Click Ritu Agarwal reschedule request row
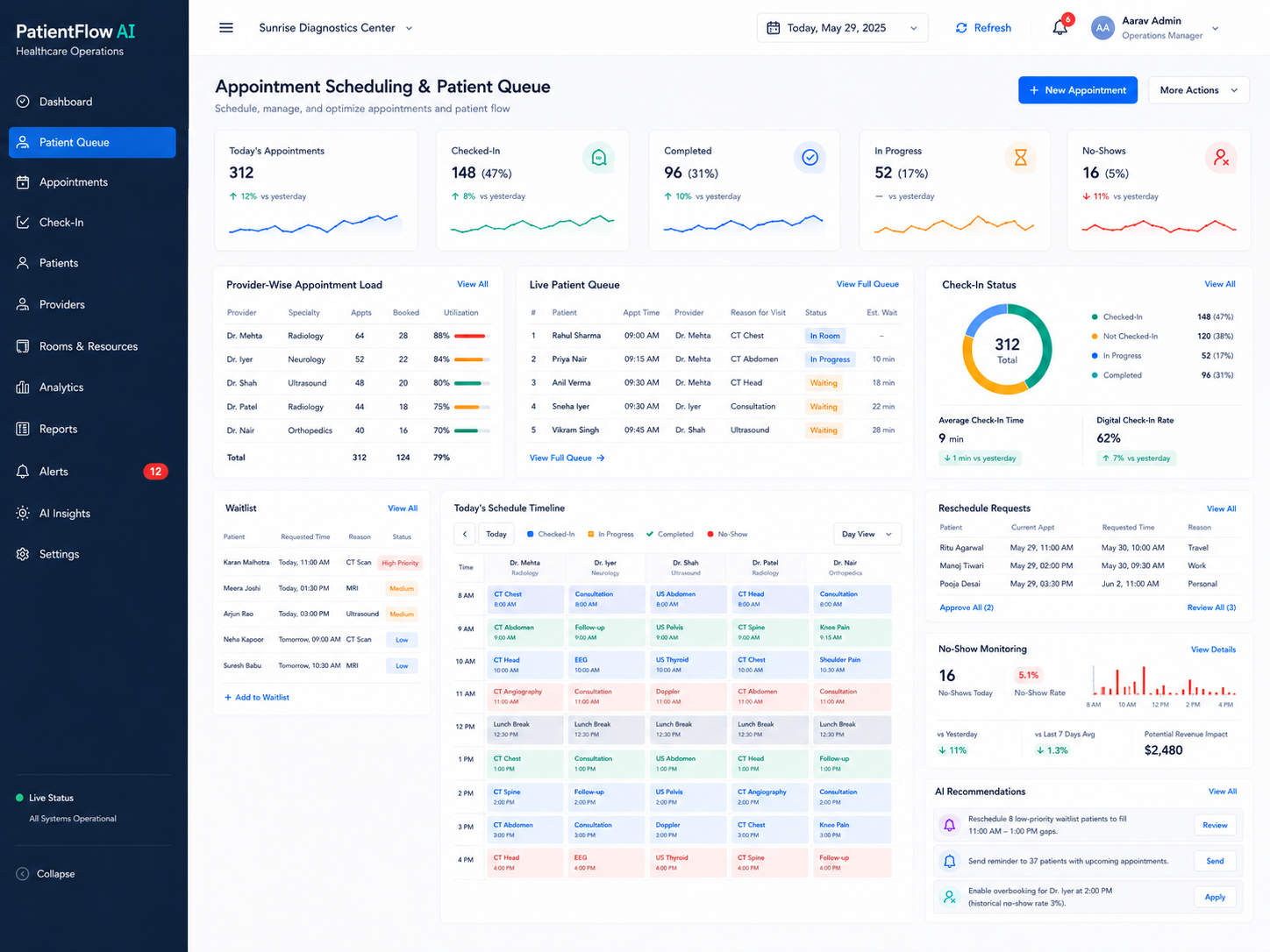This screenshot has height=952, width=1270. (x=1088, y=548)
